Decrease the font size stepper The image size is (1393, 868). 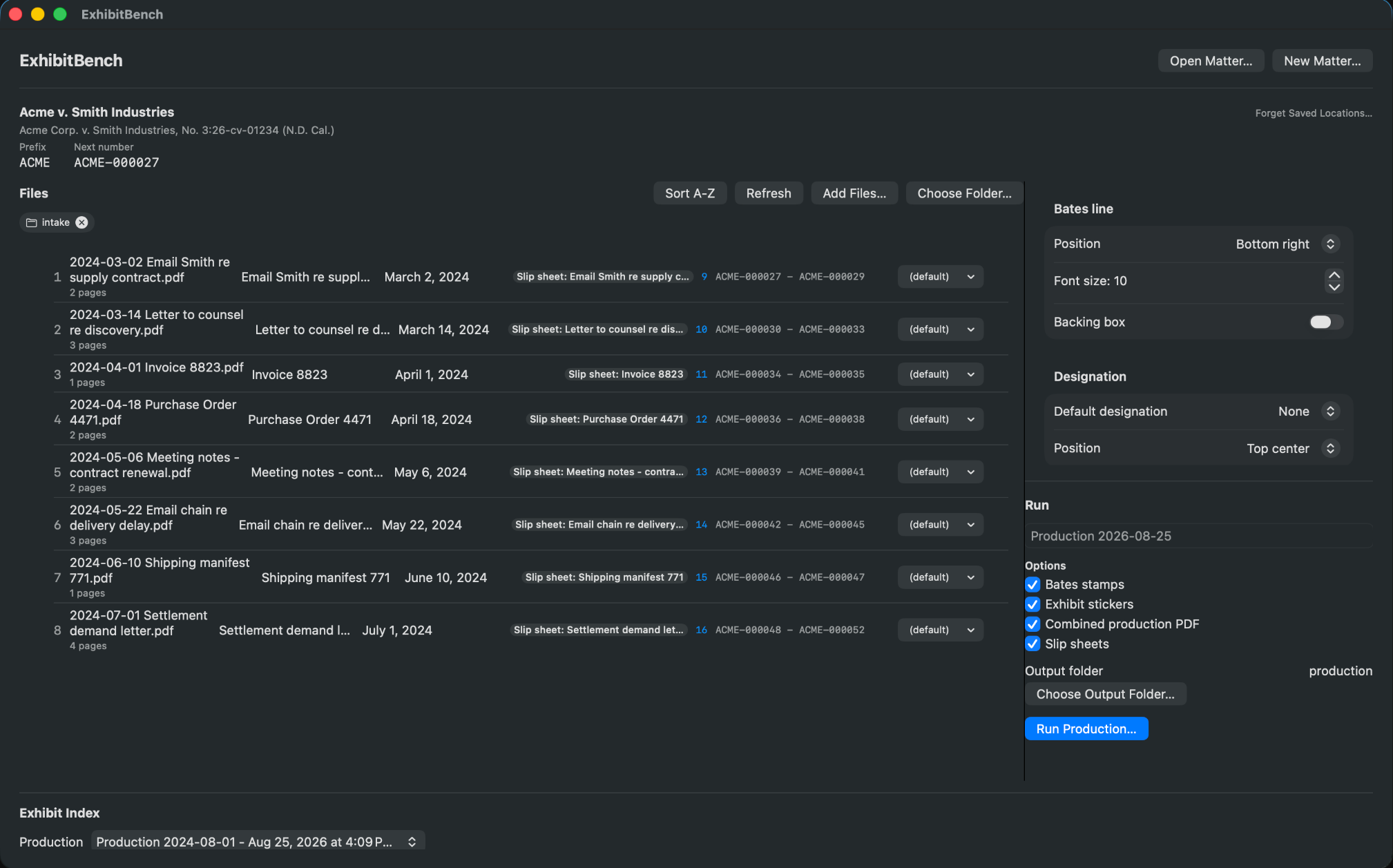[x=1334, y=287]
